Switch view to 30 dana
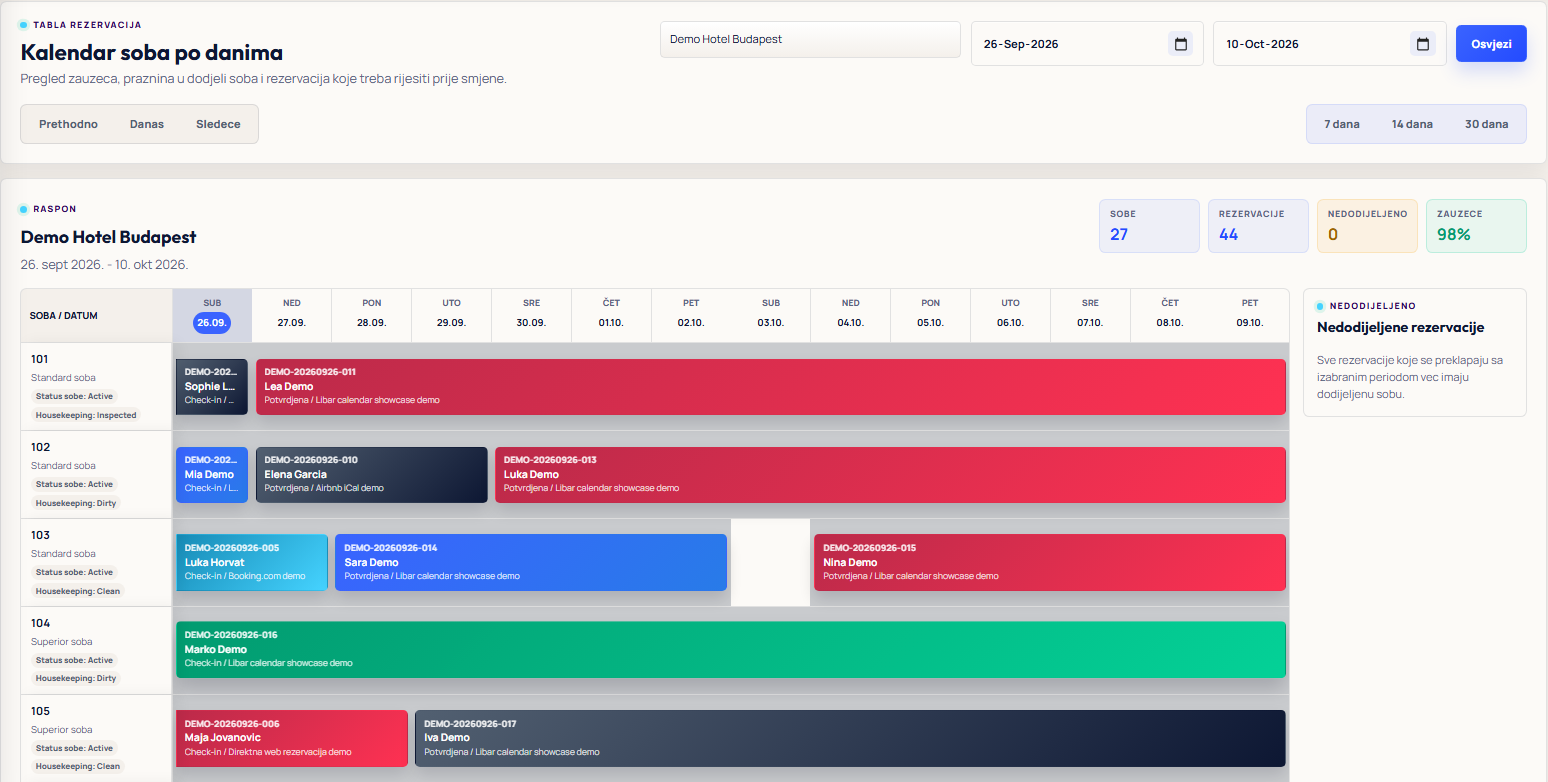This screenshot has height=782, width=1548. tap(1486, 124)
